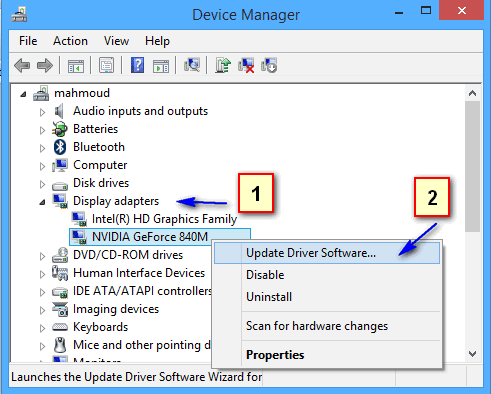Click the Device Manager title bar icon
This screenshot has height=394, width=491.
(19, 15)
